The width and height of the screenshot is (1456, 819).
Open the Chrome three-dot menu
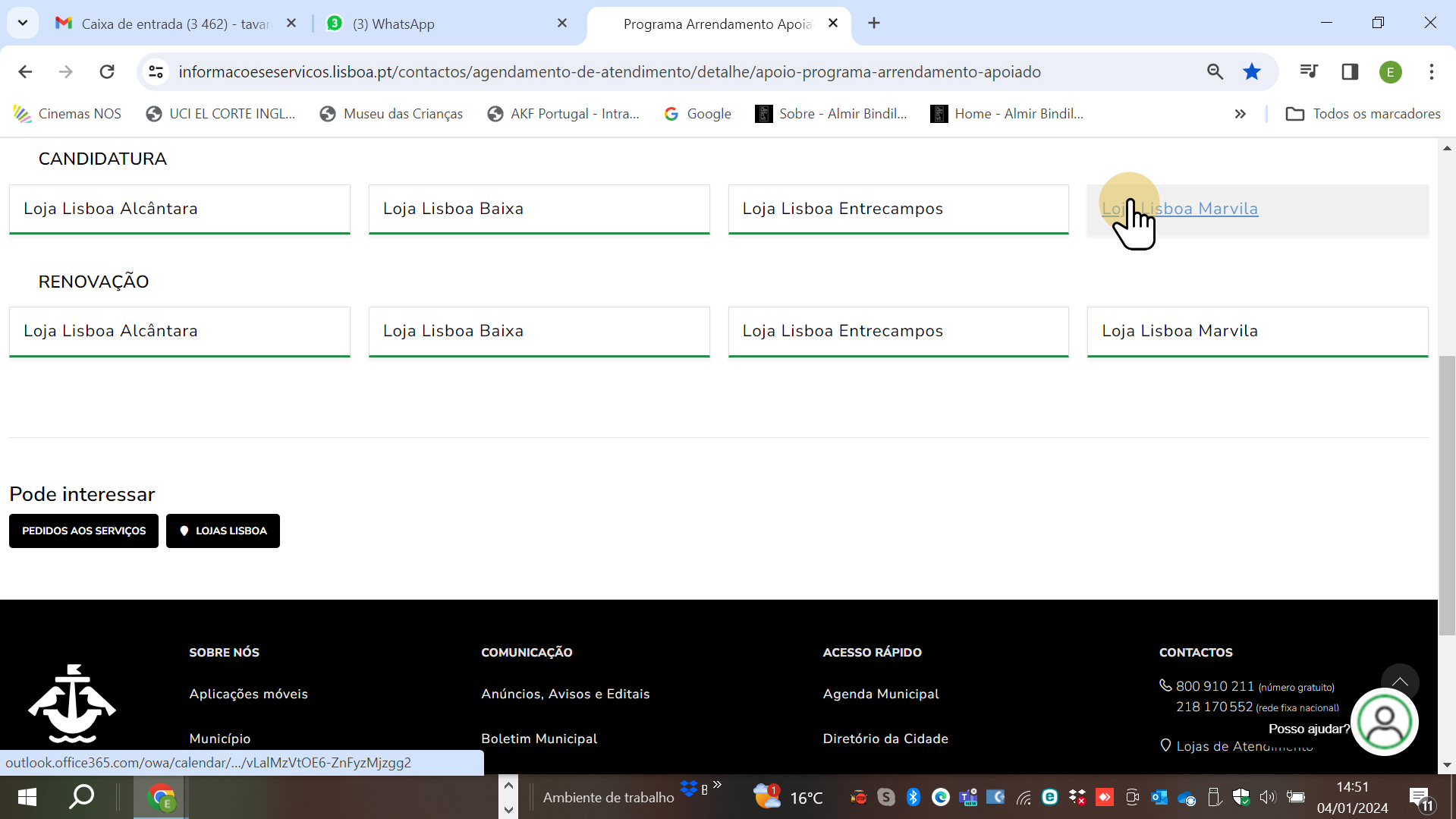1431,71
